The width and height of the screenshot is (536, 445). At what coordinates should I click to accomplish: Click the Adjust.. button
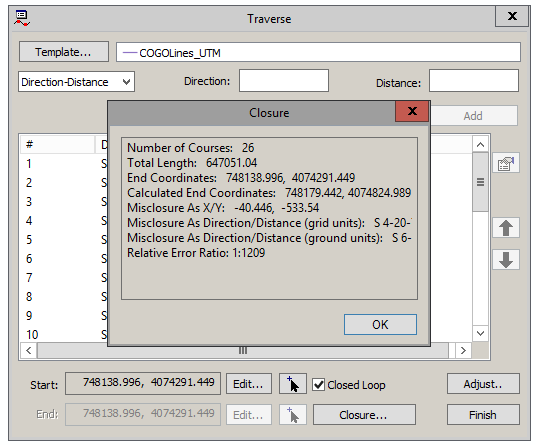483,384
